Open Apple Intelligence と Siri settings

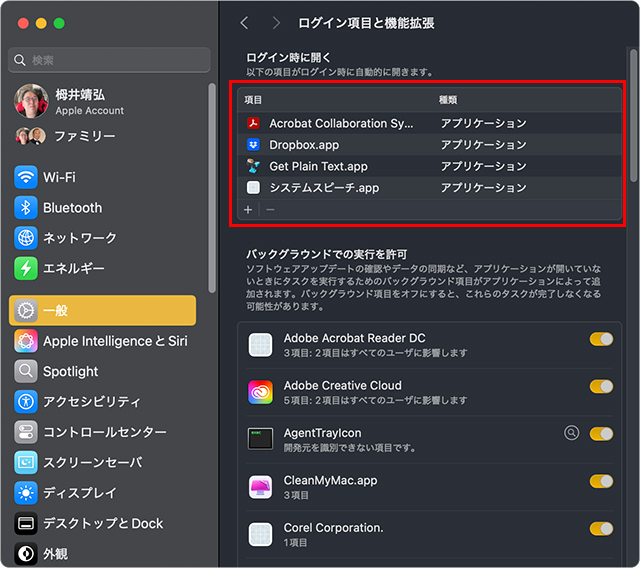pyautogui.click(x=102, y=341)
